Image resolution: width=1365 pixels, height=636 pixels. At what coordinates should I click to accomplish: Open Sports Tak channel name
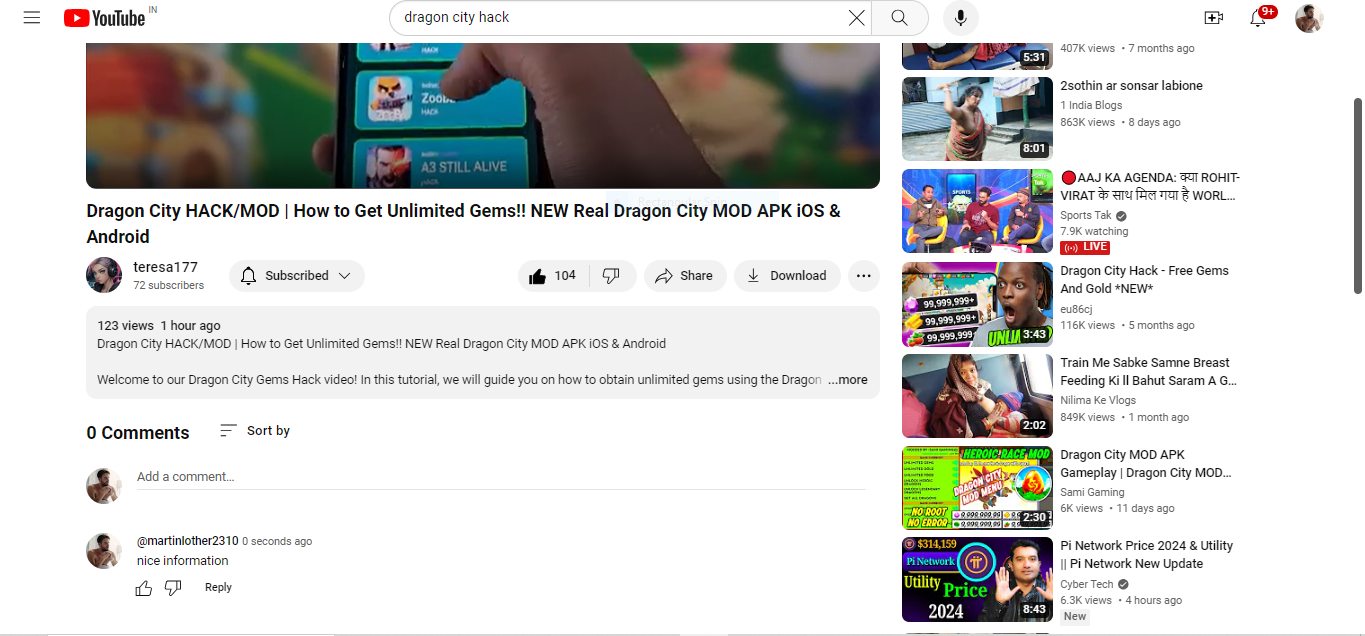pyautogui.click(x=1086, y=215)
